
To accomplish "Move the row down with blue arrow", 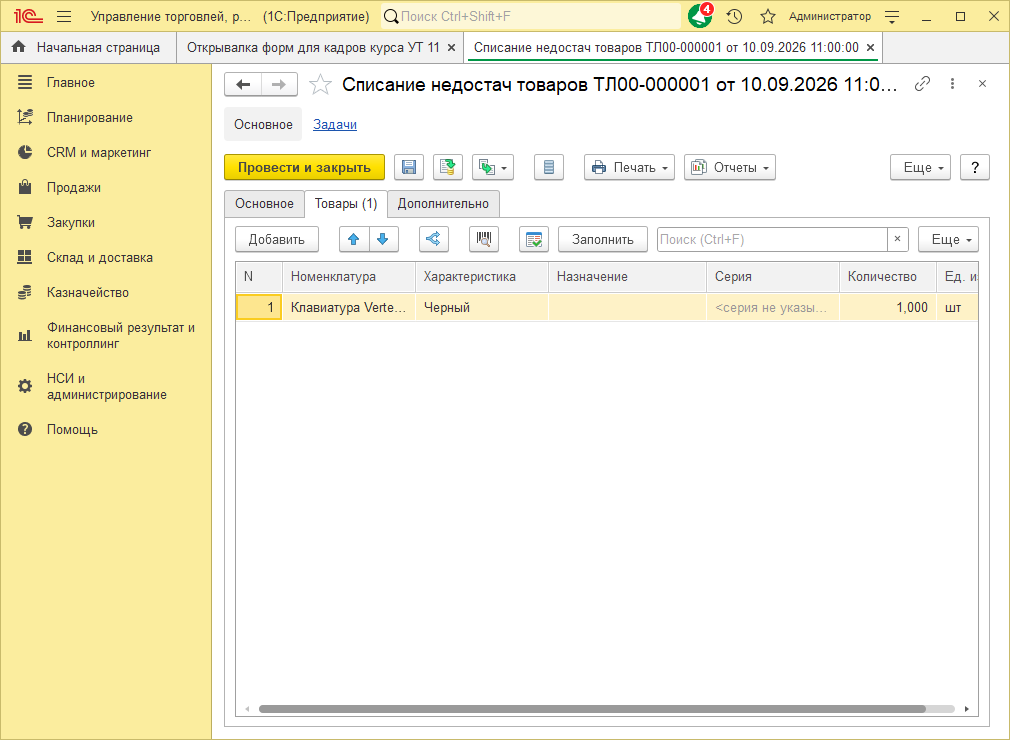I will point(383,240).
